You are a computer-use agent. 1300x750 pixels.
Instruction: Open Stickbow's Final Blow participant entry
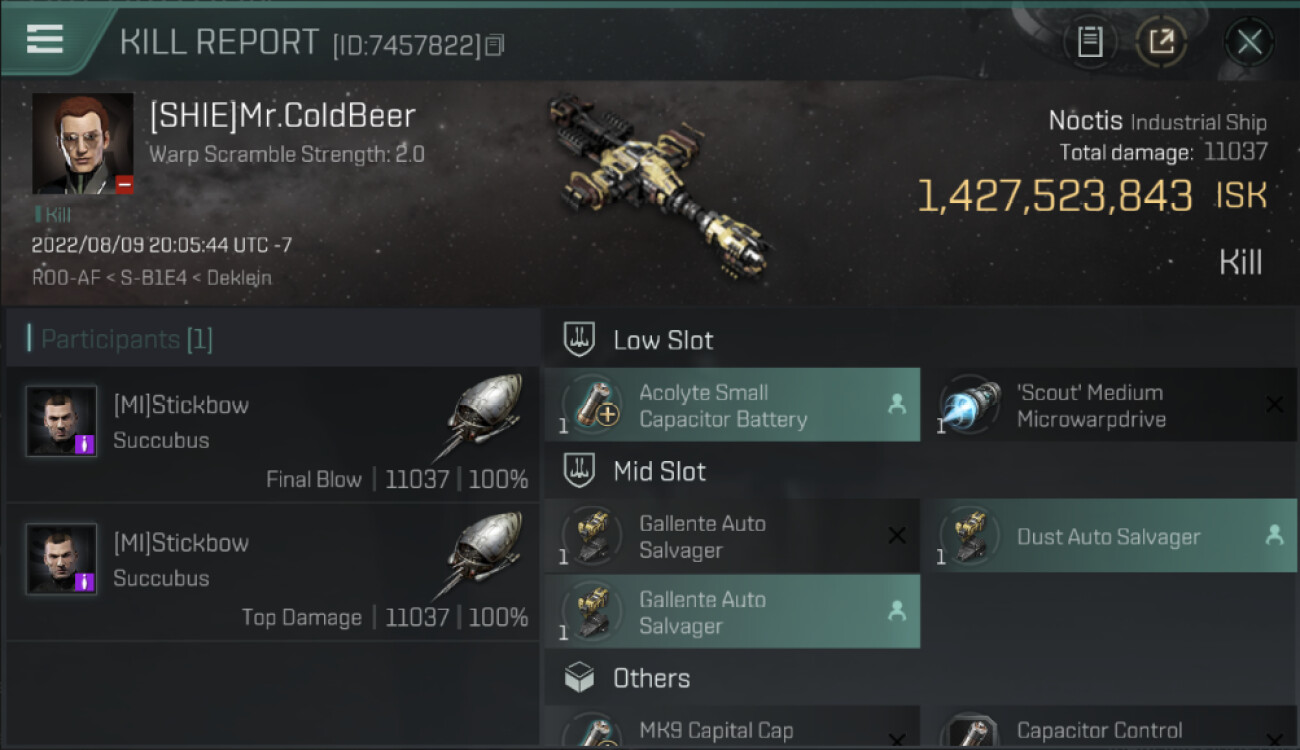click(x=272, y=434)
